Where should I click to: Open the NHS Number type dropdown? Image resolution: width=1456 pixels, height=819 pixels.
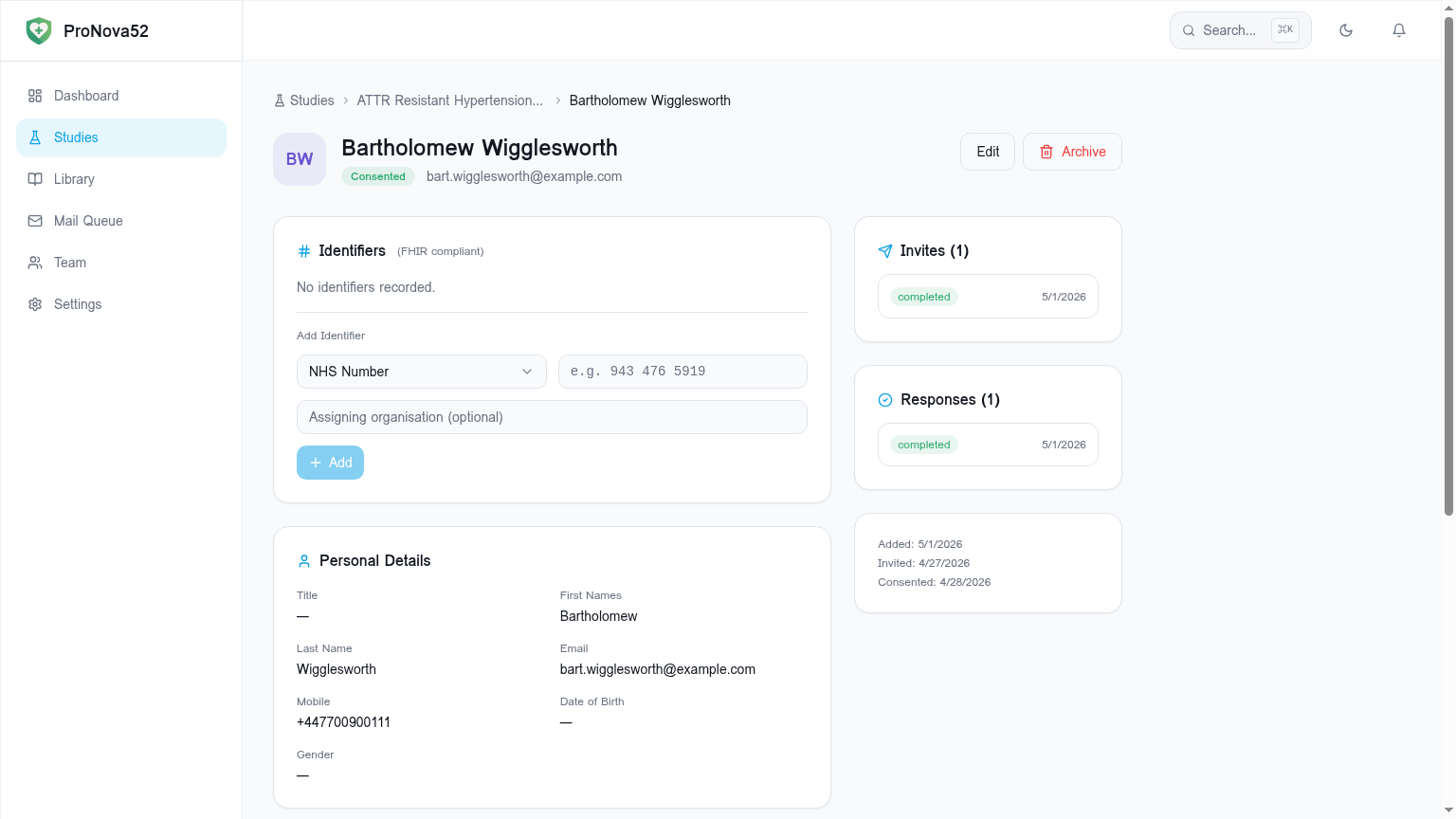pyautogui.click(x=422, y=372)
